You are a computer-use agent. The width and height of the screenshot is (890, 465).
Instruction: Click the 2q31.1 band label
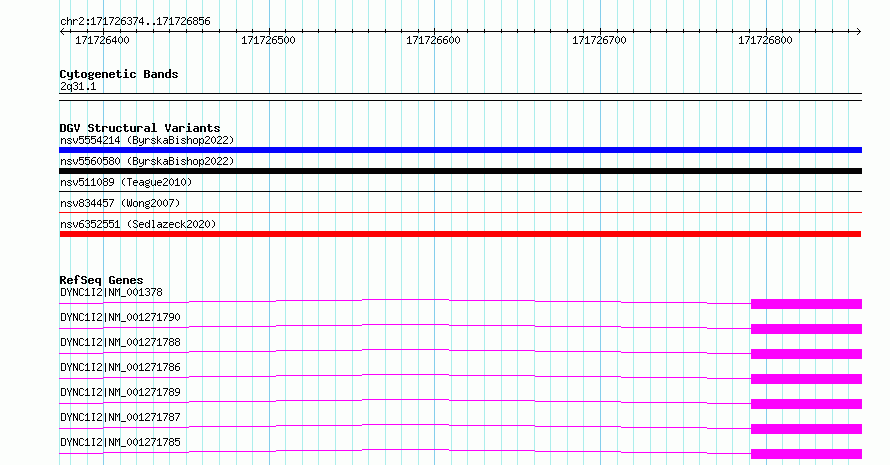tap(78, 87)
